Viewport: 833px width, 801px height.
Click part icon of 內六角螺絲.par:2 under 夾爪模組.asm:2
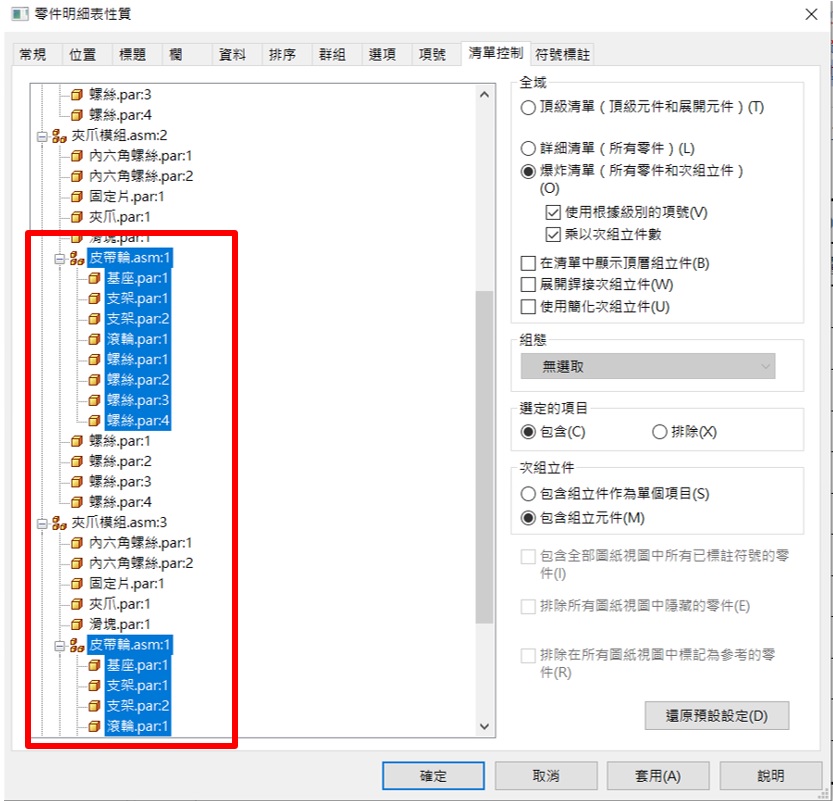coord(77,176)
